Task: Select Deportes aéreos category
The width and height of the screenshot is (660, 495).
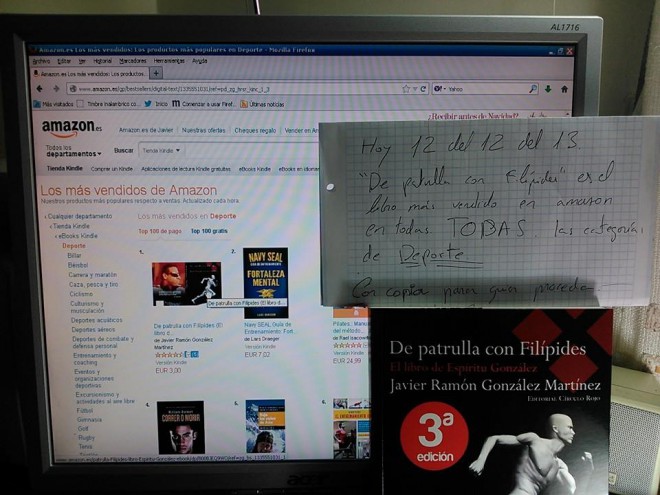Action: coord(93,330)
